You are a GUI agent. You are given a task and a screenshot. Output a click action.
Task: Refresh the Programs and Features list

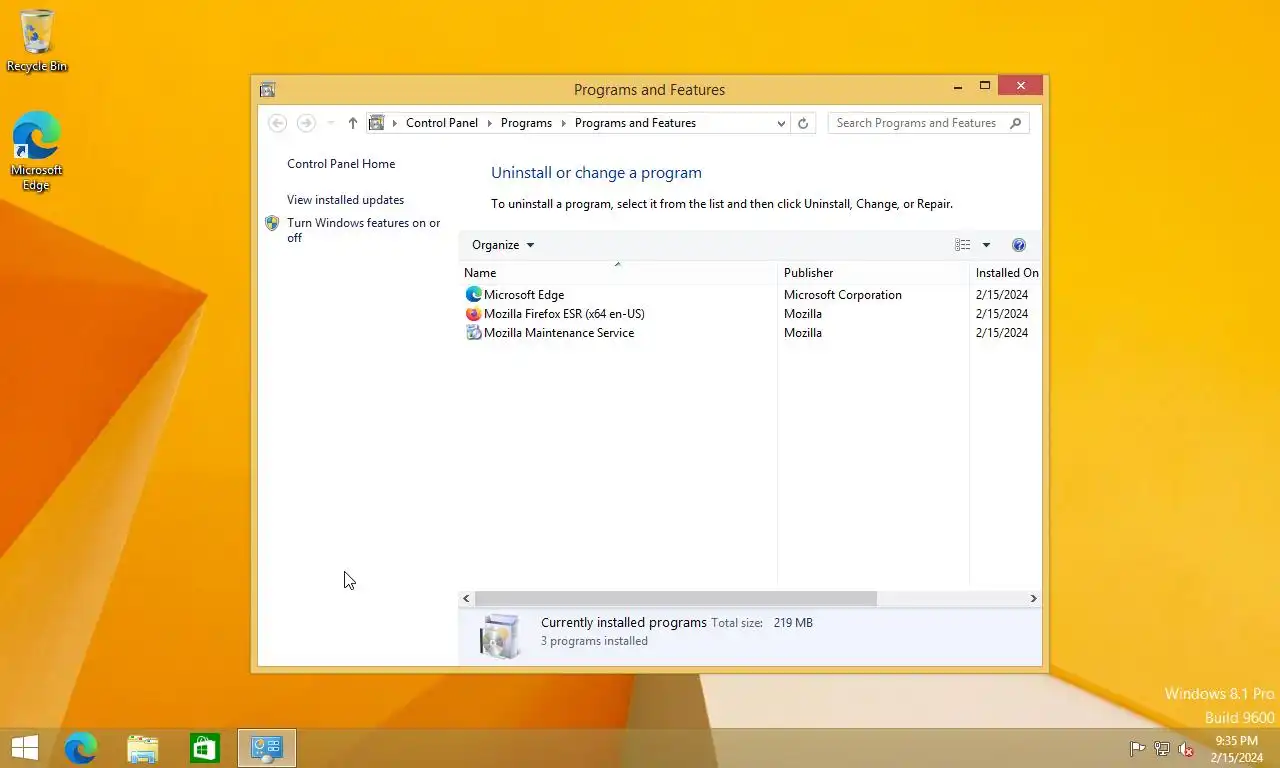click(x=802, y=123)
